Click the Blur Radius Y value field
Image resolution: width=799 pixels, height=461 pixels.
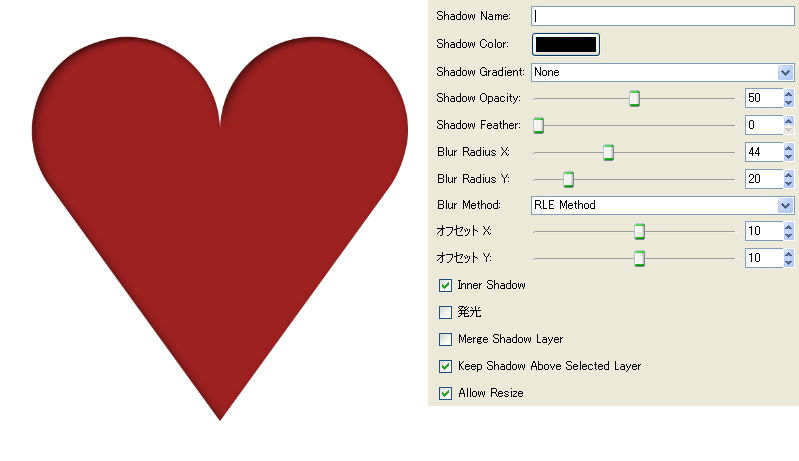click(763, 179)
